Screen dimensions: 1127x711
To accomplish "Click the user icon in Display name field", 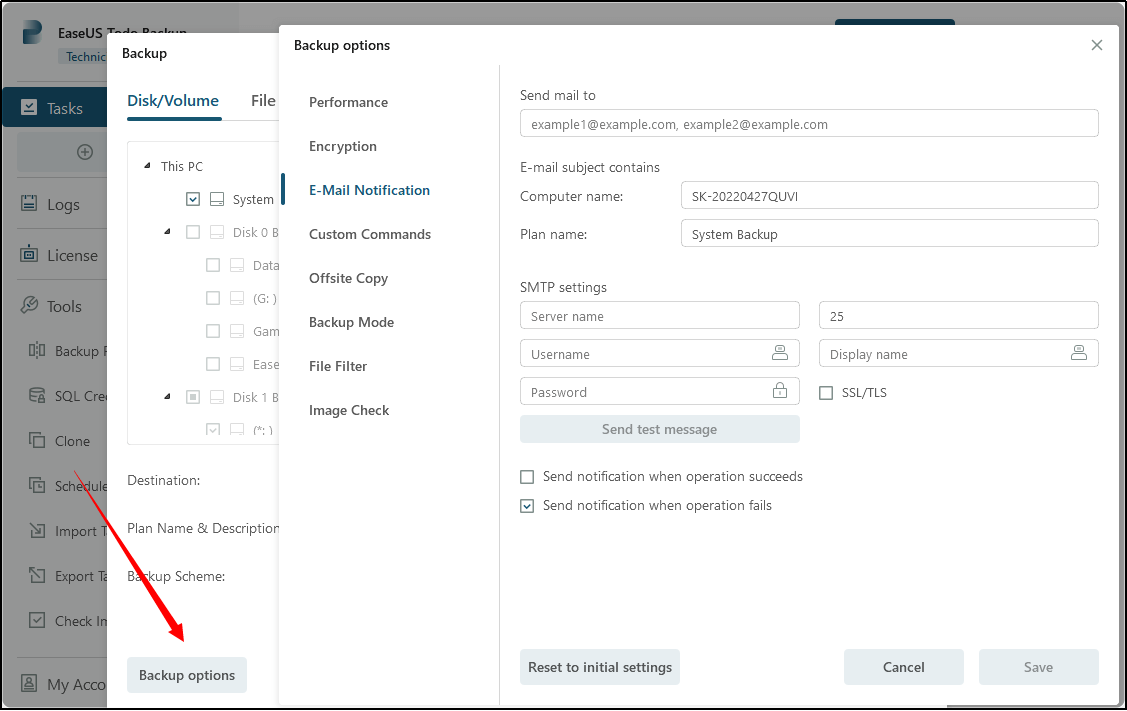I will point(1078,353).
